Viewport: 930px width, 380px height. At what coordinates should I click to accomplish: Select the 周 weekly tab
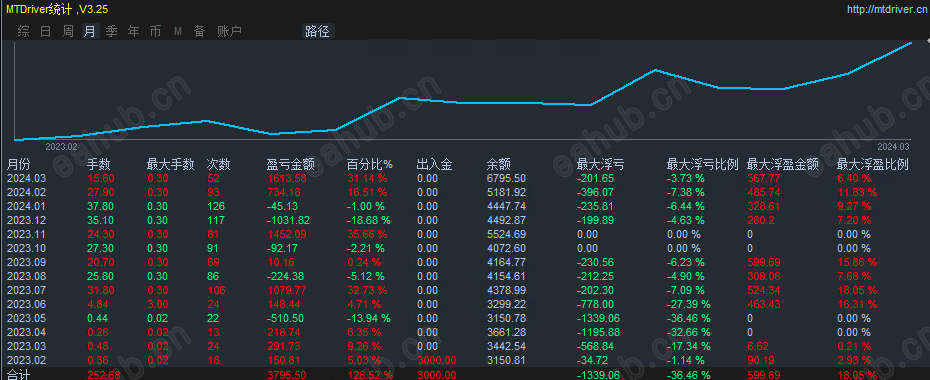pyautogui.click(x=68, y=31)
